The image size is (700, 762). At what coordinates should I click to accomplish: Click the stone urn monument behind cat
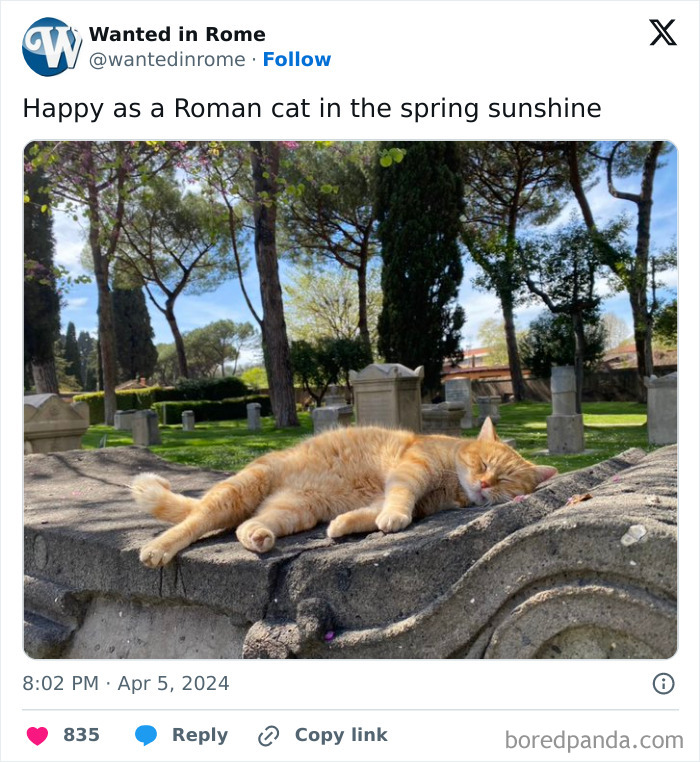click(x=386, y=395)
